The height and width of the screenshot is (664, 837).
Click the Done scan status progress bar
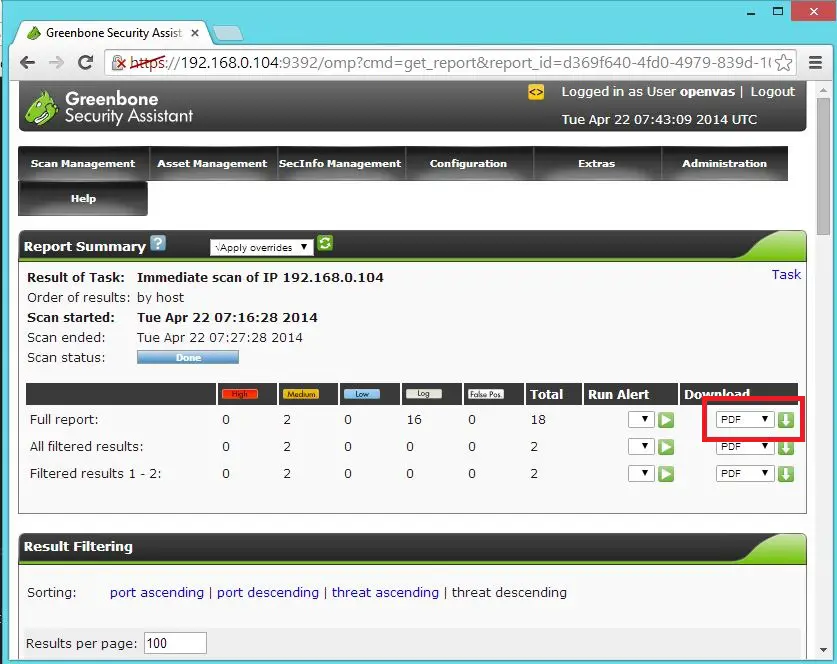[x=188, y=357]
